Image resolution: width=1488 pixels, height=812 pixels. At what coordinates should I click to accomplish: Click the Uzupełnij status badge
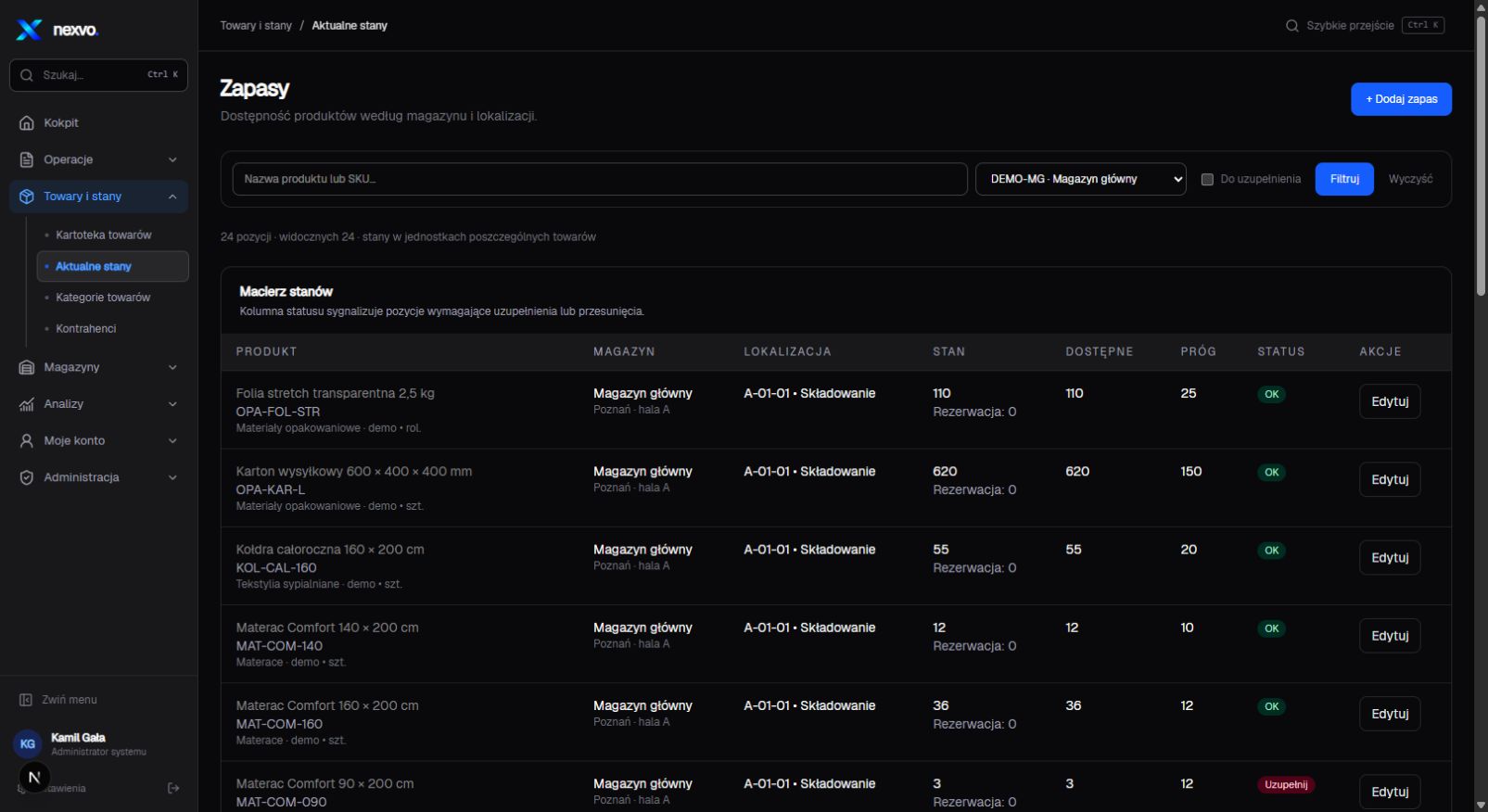(x=1286, y=784)
